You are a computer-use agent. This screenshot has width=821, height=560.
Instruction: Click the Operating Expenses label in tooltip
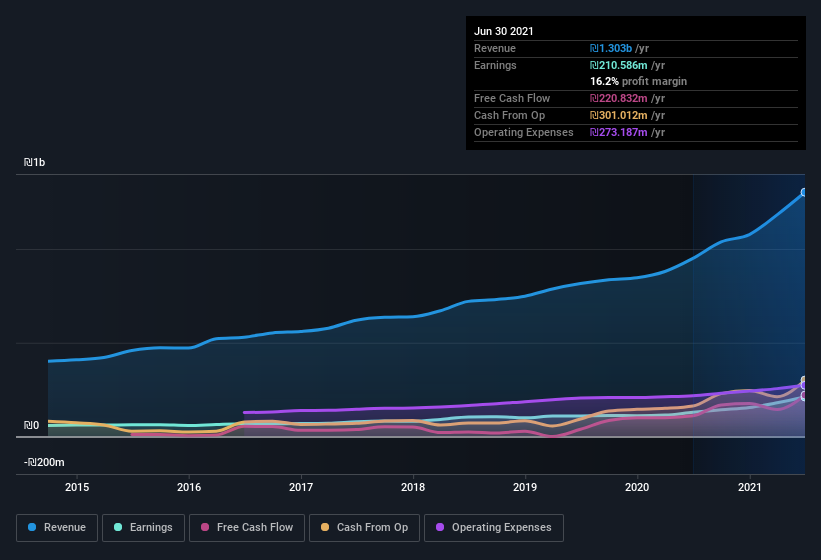coord(524,132)
